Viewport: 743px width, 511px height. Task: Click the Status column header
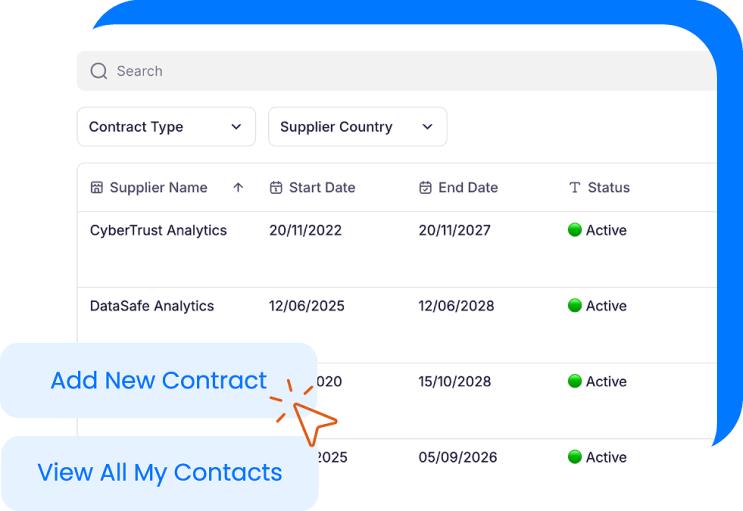608,187
